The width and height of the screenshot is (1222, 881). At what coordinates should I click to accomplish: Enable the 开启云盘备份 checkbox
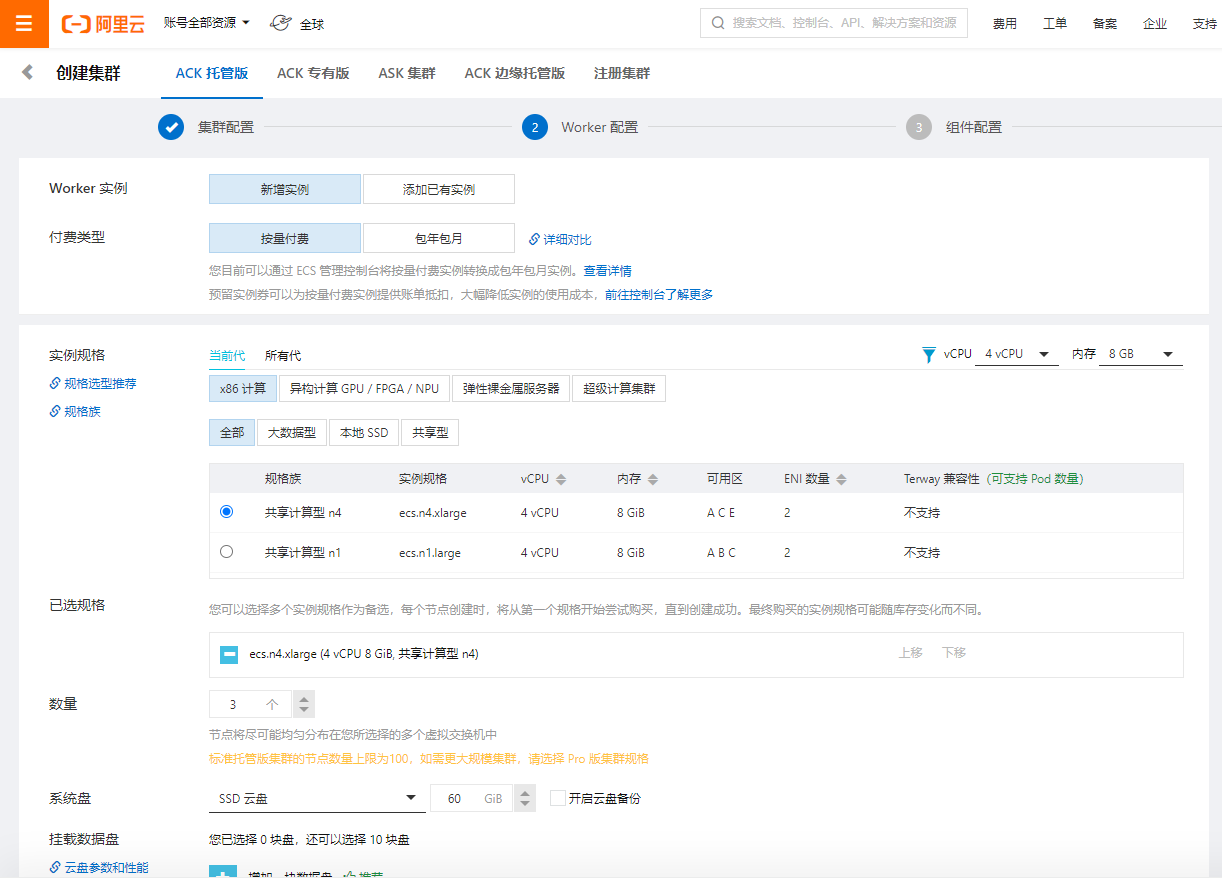[558, 798]
